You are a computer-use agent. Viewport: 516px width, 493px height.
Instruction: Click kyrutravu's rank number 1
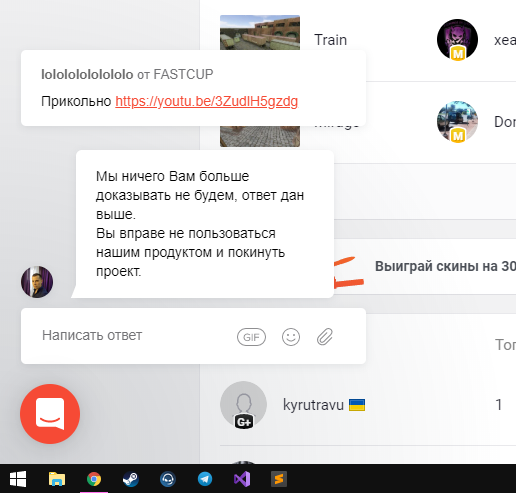[x=499, y=405]
